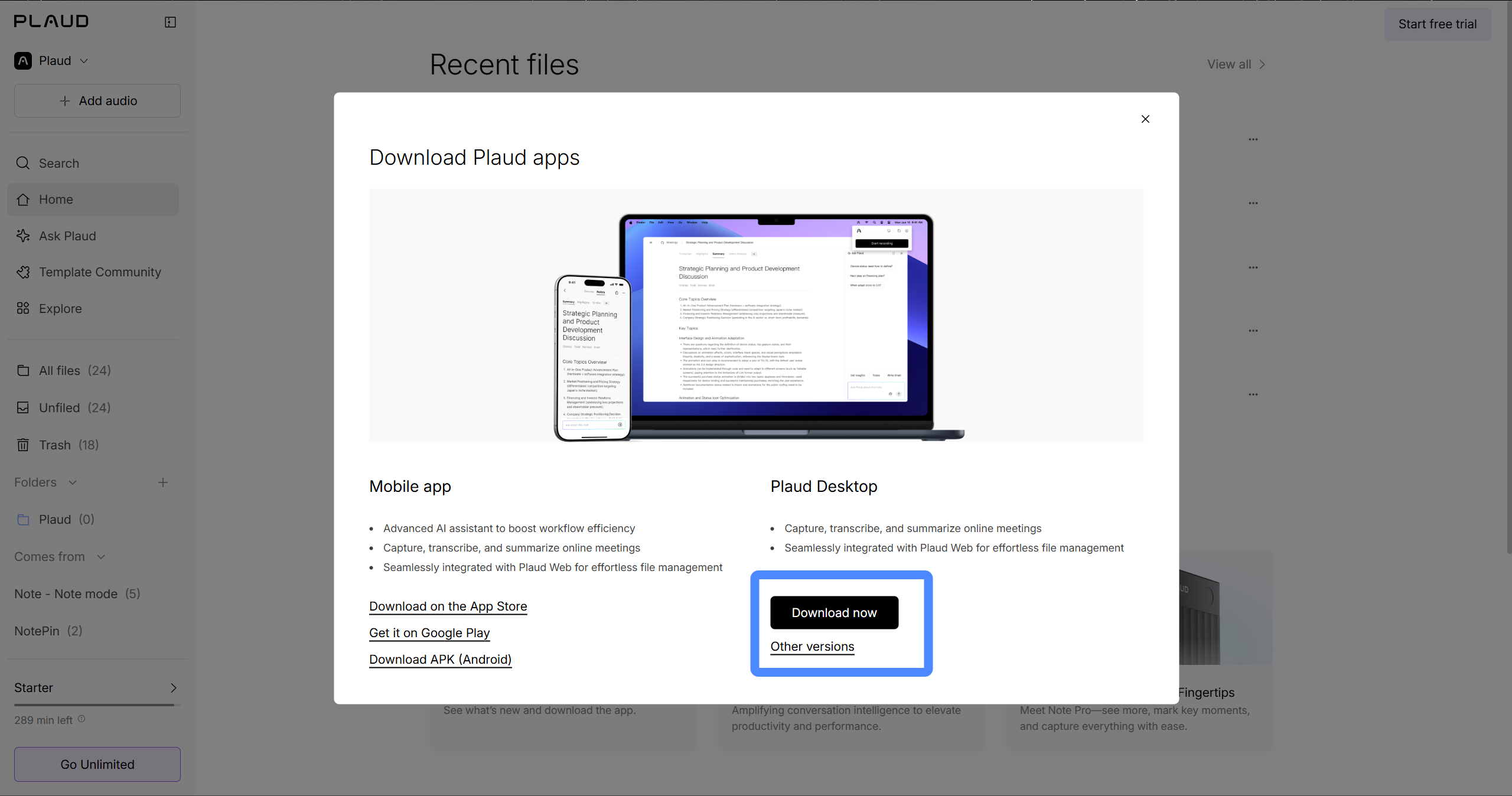
Task: Collapse the Comes from section chevron
Action: [101, 557]
